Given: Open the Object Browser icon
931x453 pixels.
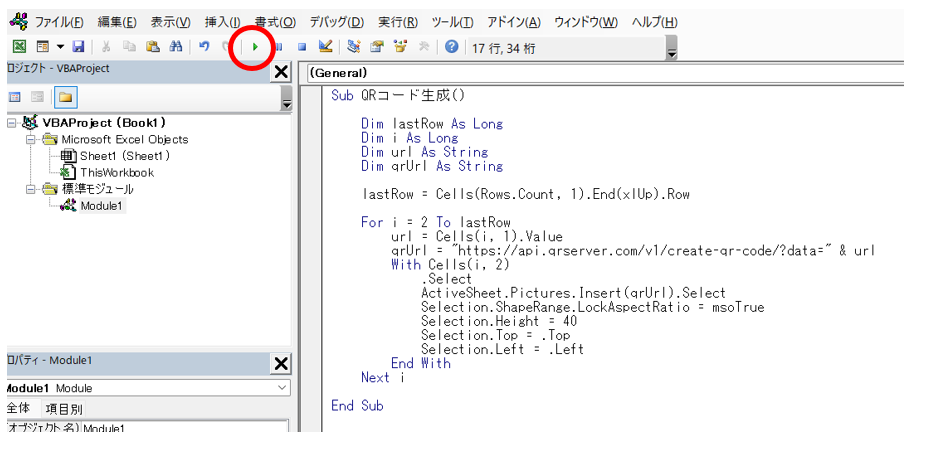Looking at the screenshot, I should click(x=400, y=47).
